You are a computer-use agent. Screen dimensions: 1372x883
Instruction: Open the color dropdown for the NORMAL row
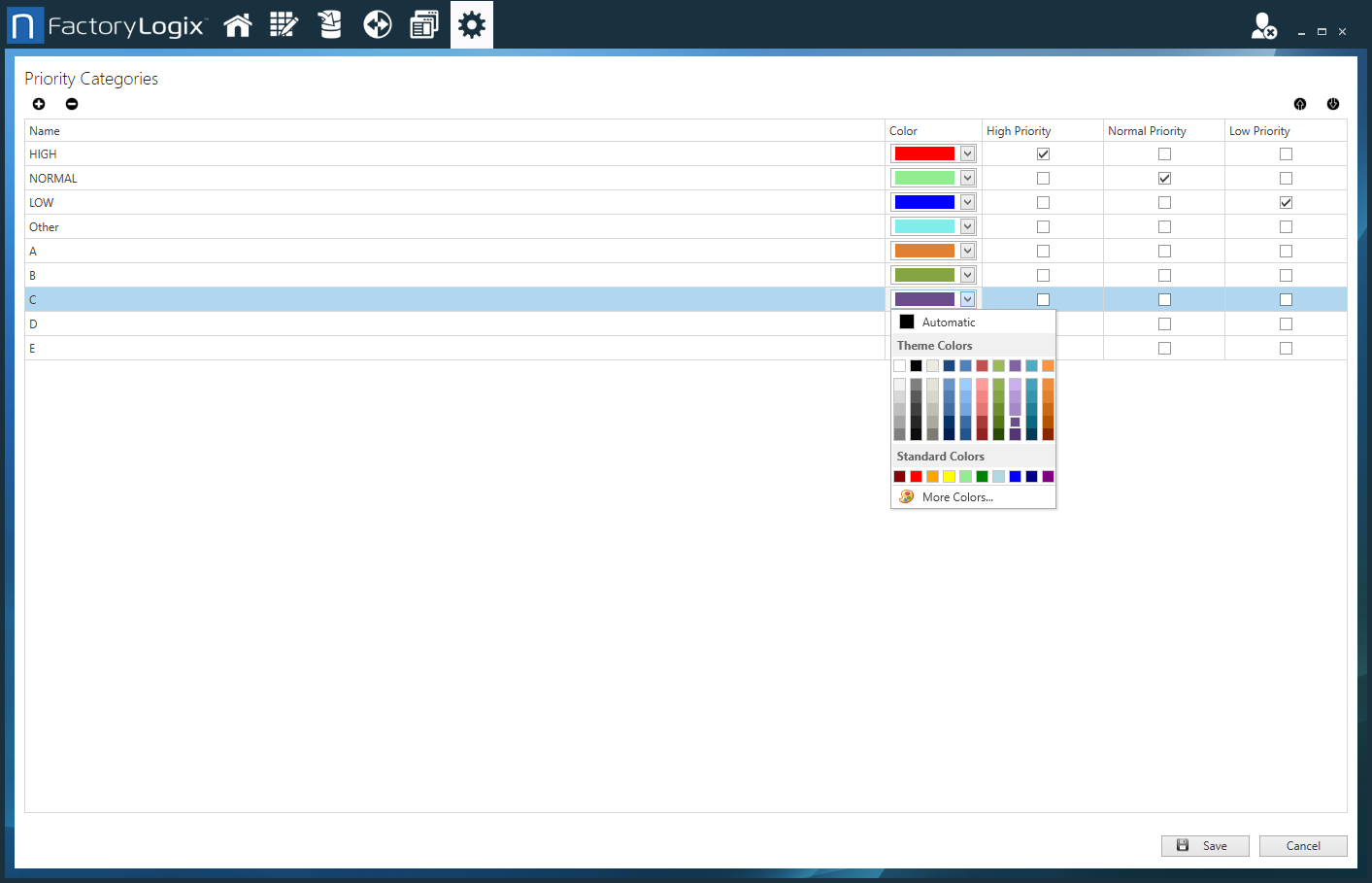(x=967, y=178)
